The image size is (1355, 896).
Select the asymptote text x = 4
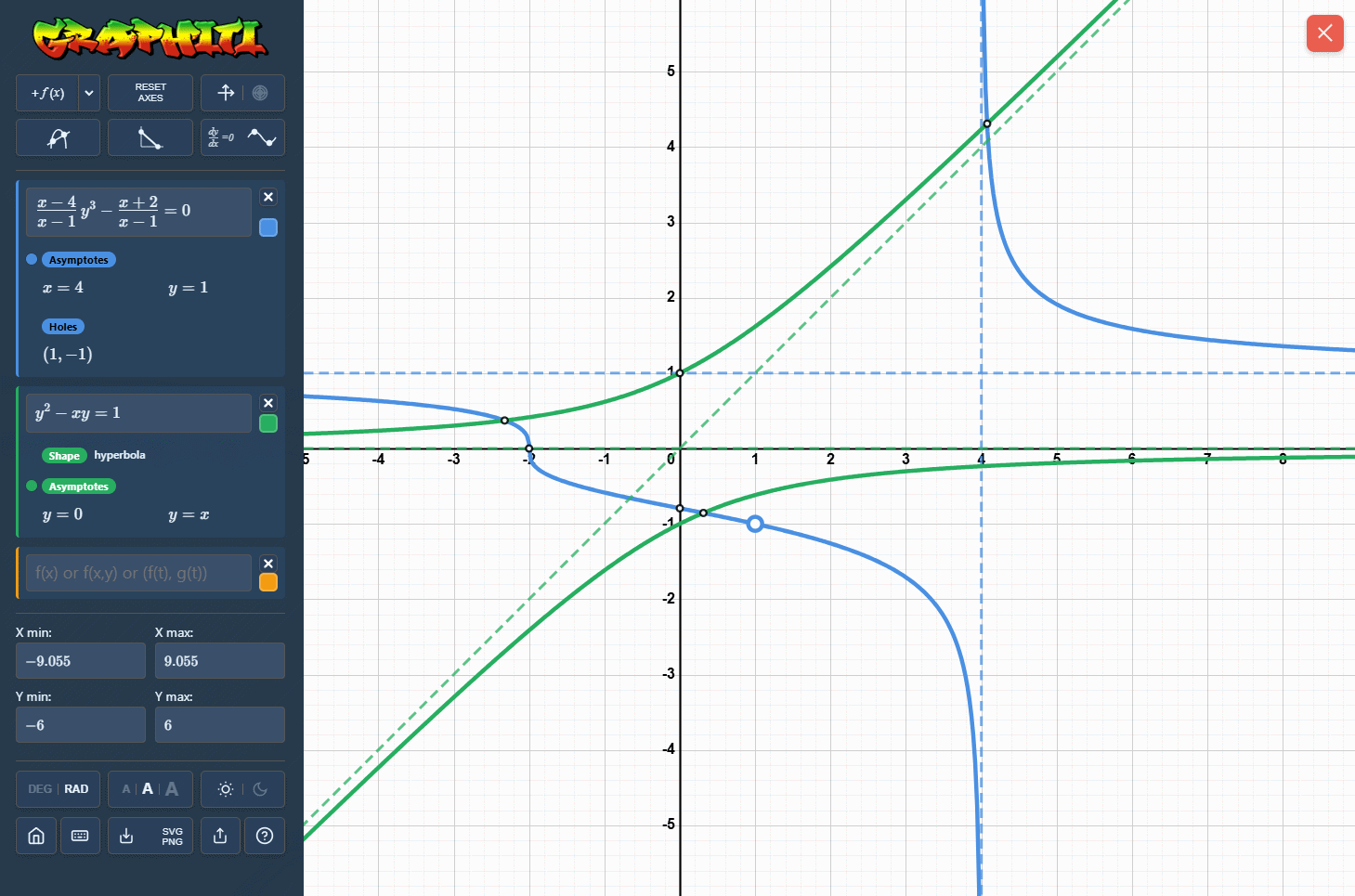tap(63, 288)
